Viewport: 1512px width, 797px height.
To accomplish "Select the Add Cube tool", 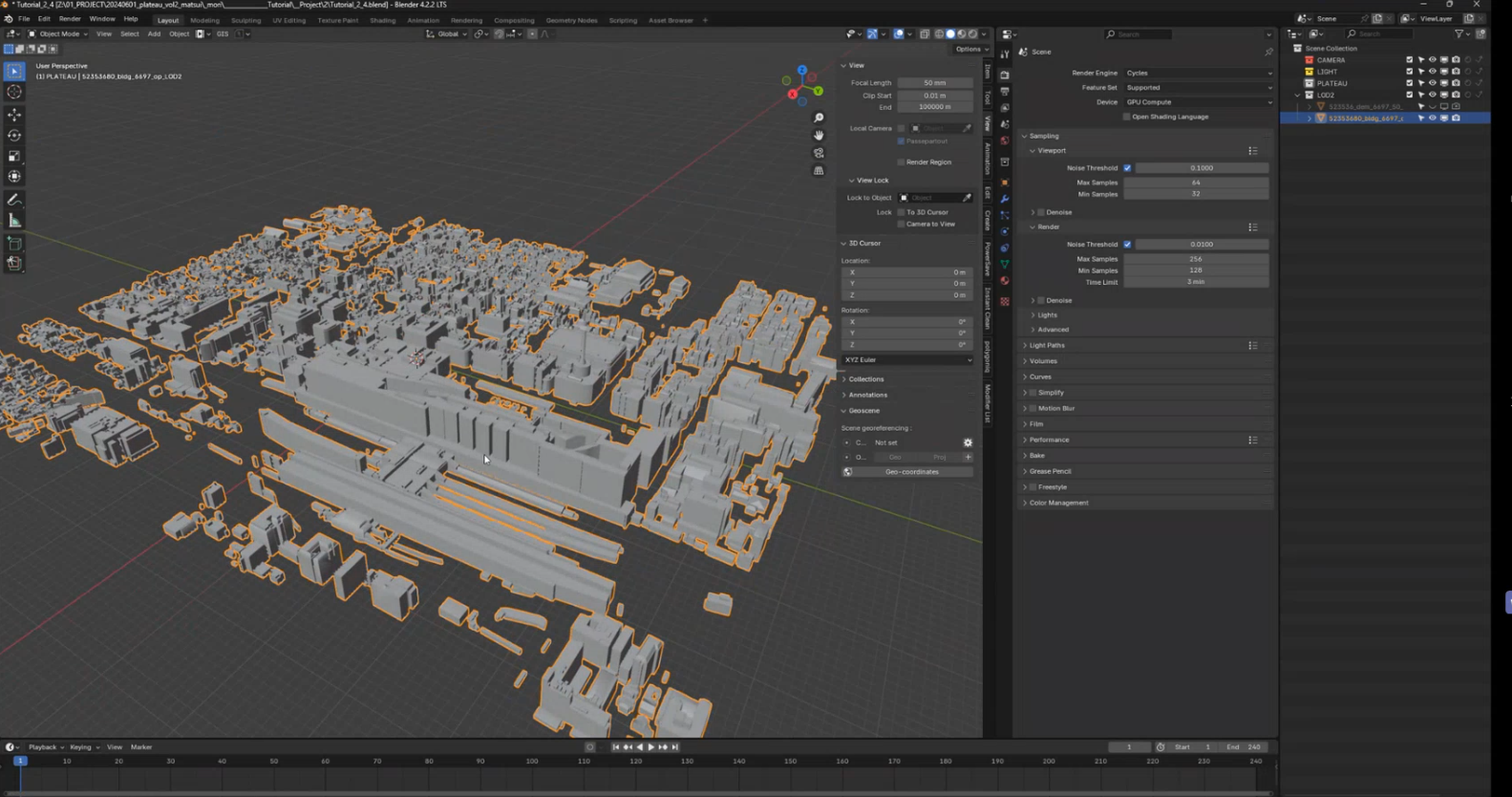I will click(14, 244).
